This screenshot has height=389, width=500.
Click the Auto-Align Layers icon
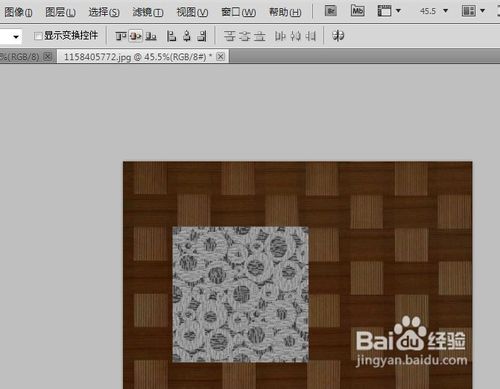point(338,35)
